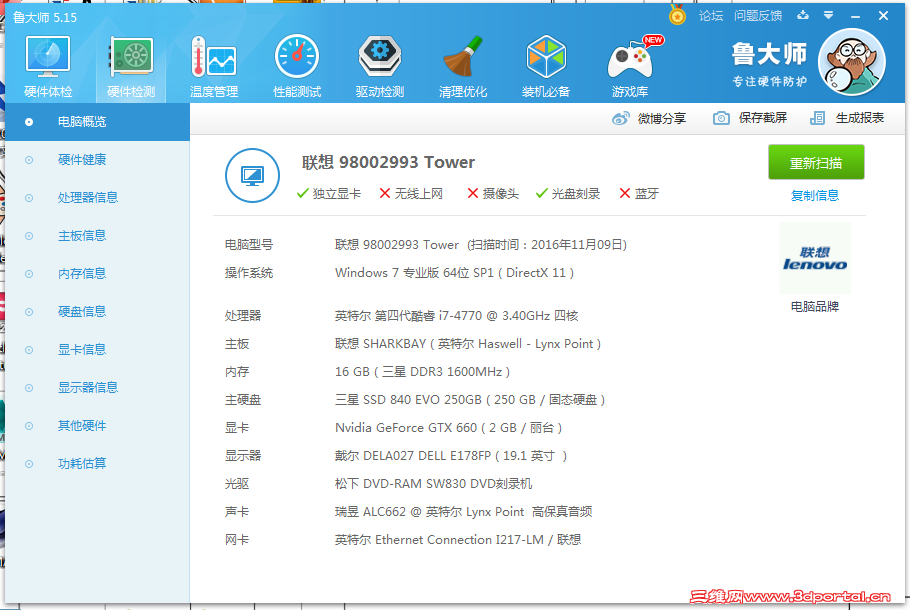
Task: Click 保存截屏 to save screenshot
Action: tap(763, 118)
